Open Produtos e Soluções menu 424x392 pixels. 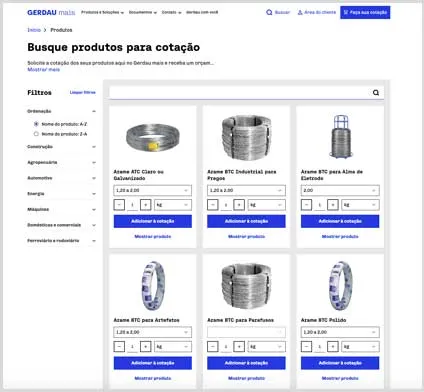coord(102,12)
